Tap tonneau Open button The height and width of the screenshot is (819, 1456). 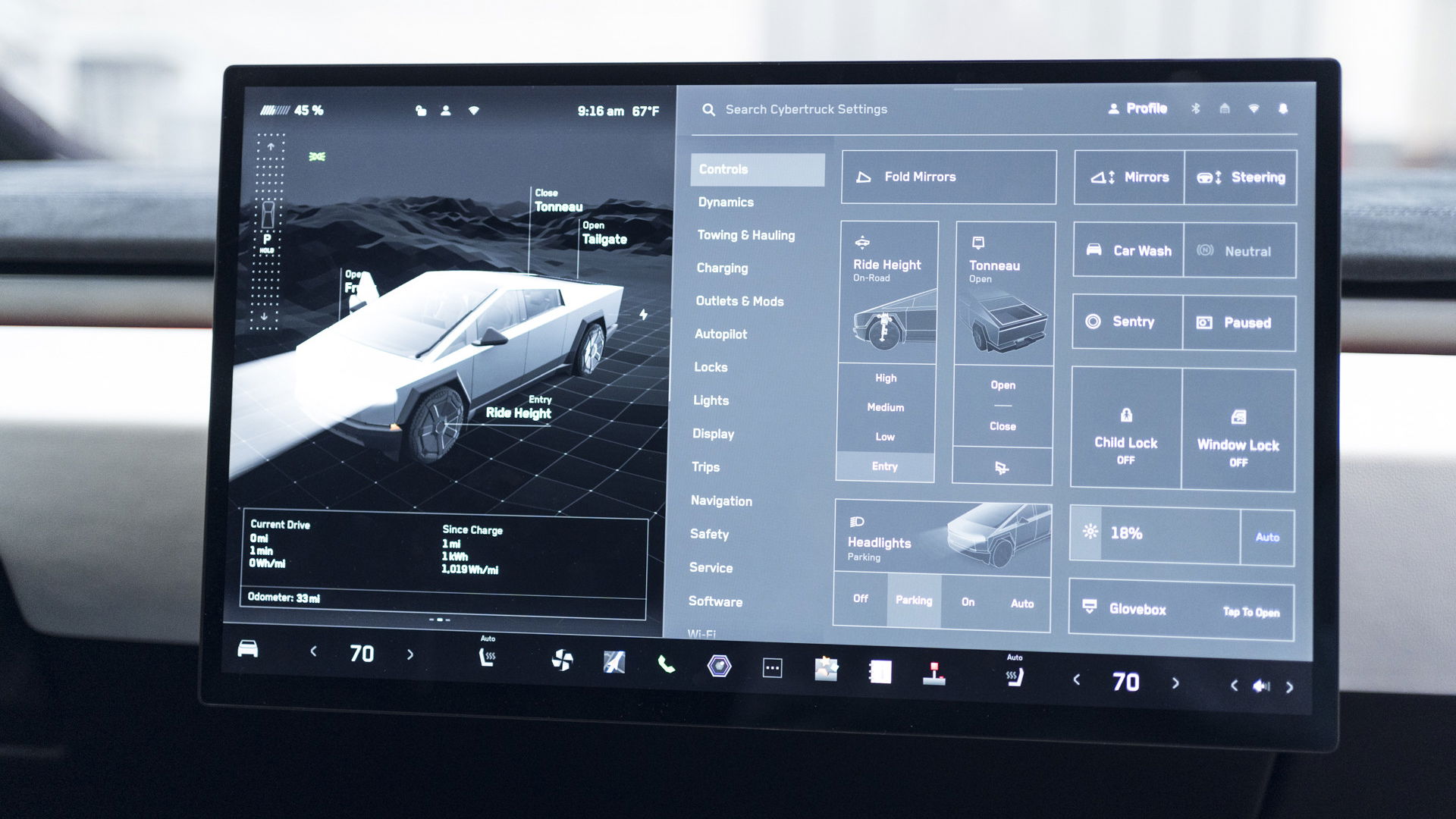pyautogui.click(x=1003, y=385)
